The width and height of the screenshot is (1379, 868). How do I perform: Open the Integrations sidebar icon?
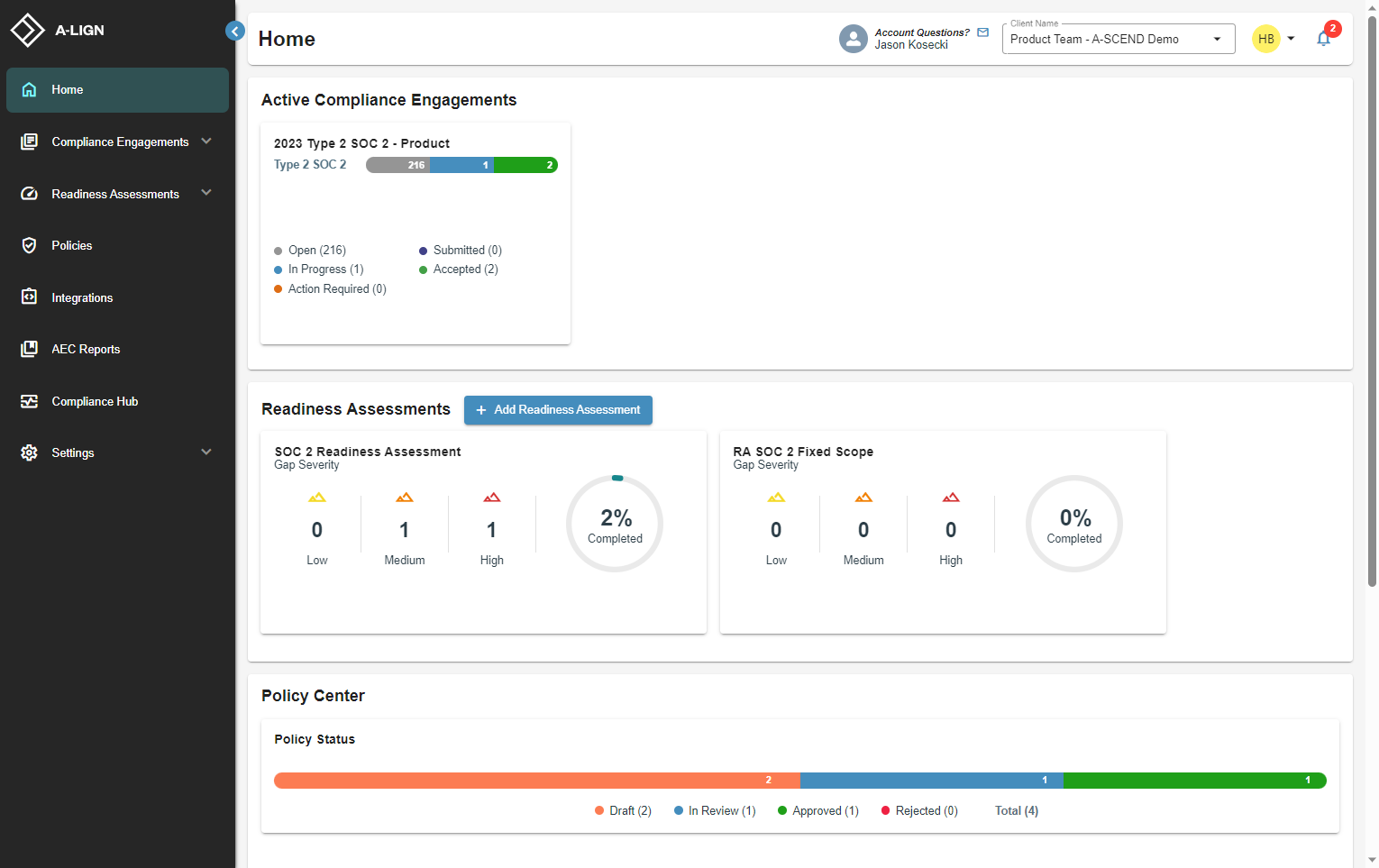click(x=29, y=297)
